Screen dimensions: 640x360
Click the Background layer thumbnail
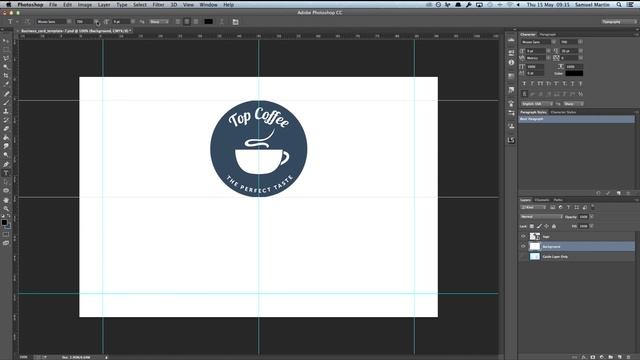(x=535, y=246)
